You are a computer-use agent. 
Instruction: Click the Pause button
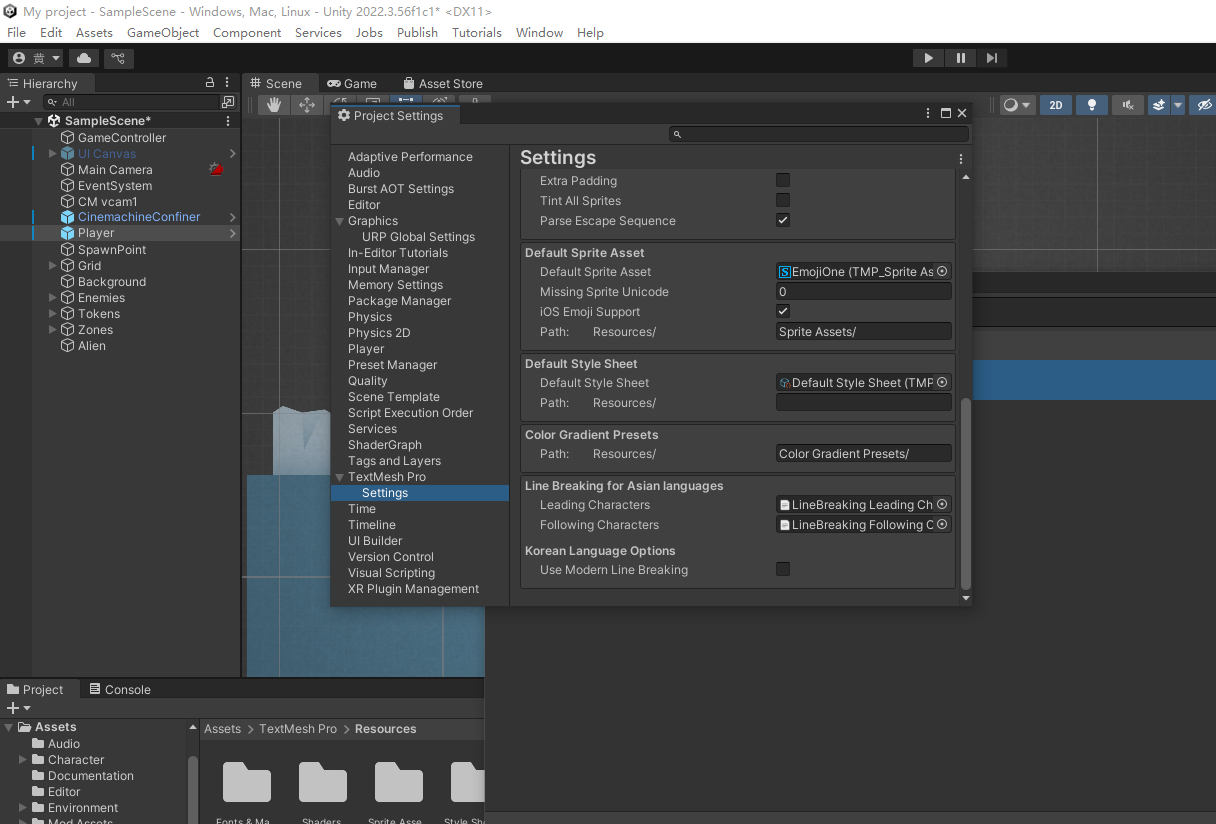(960, 58)
